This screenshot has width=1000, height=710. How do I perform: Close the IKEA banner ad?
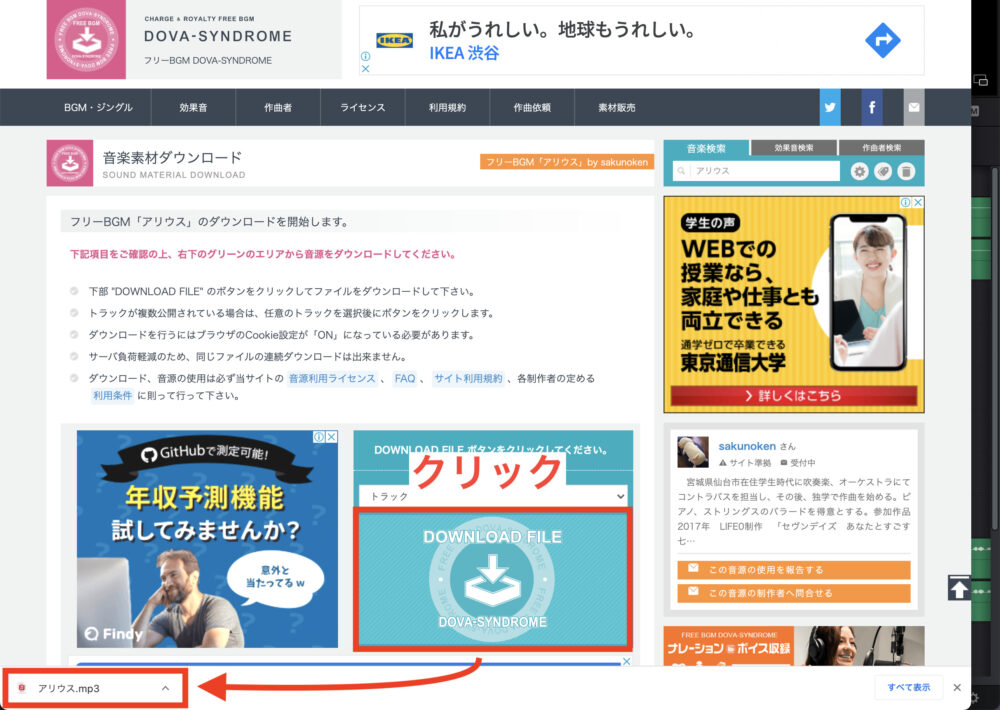(x=365, y=69)
